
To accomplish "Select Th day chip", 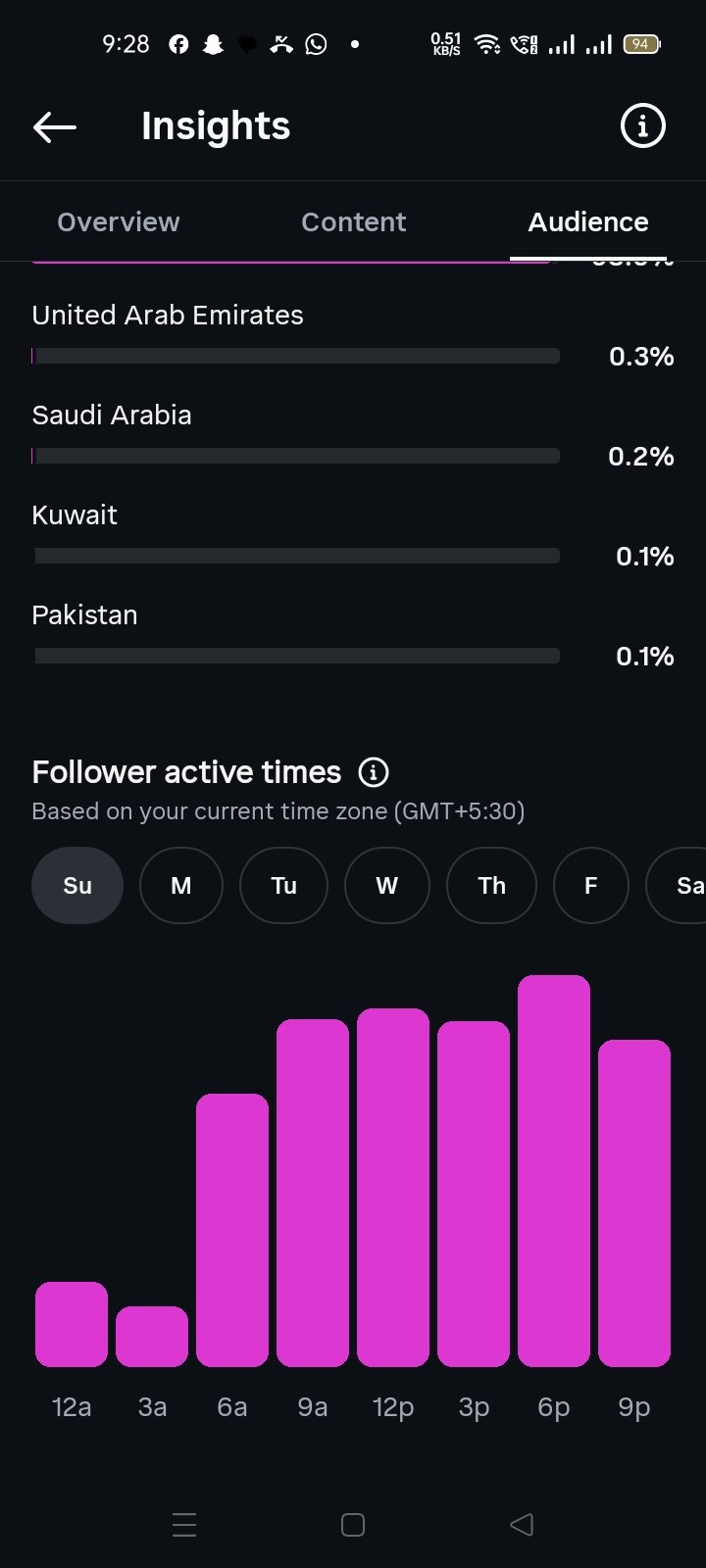I will [492, 886].
